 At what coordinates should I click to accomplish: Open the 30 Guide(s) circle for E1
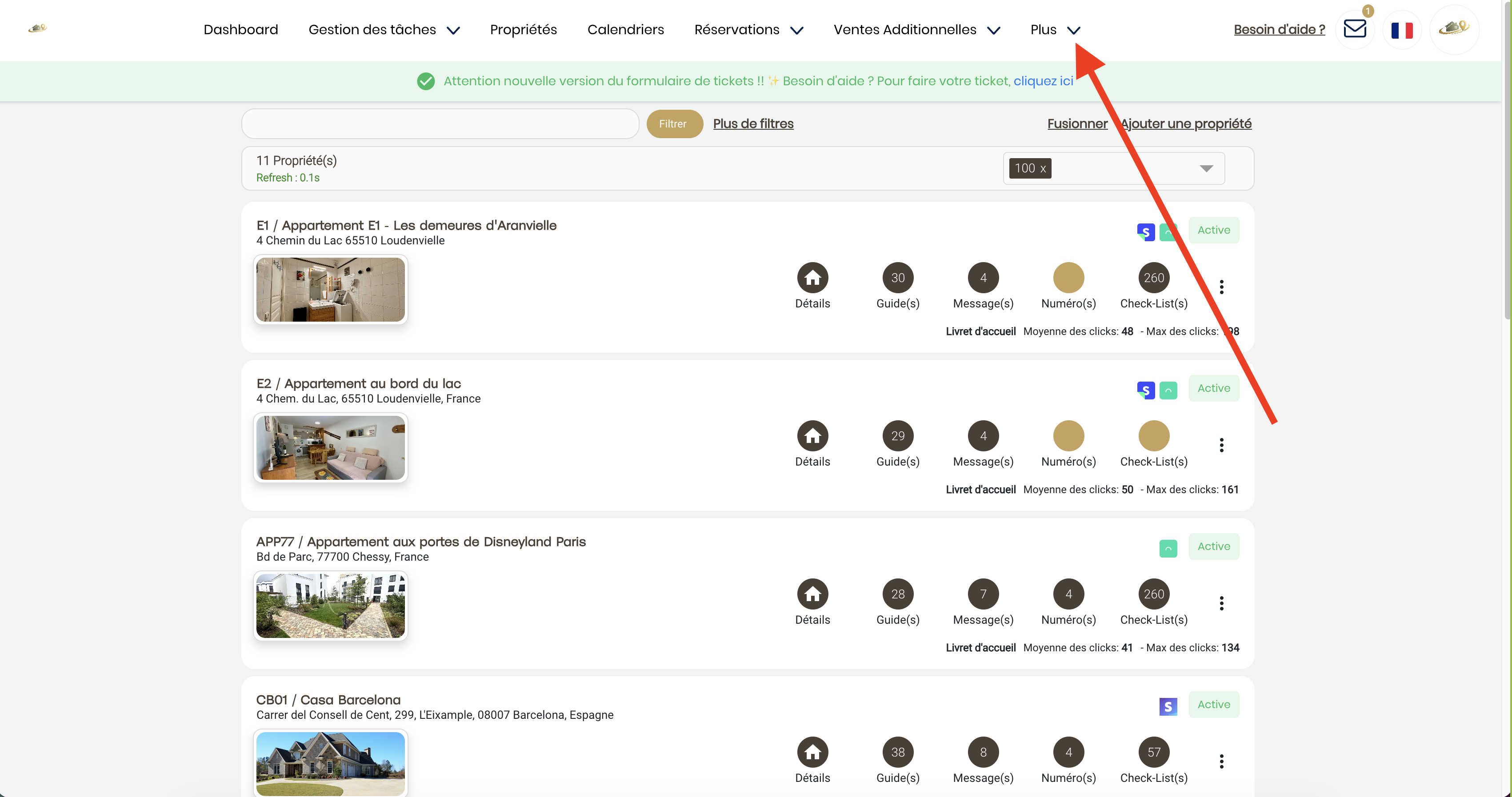[x=898, y=278]
